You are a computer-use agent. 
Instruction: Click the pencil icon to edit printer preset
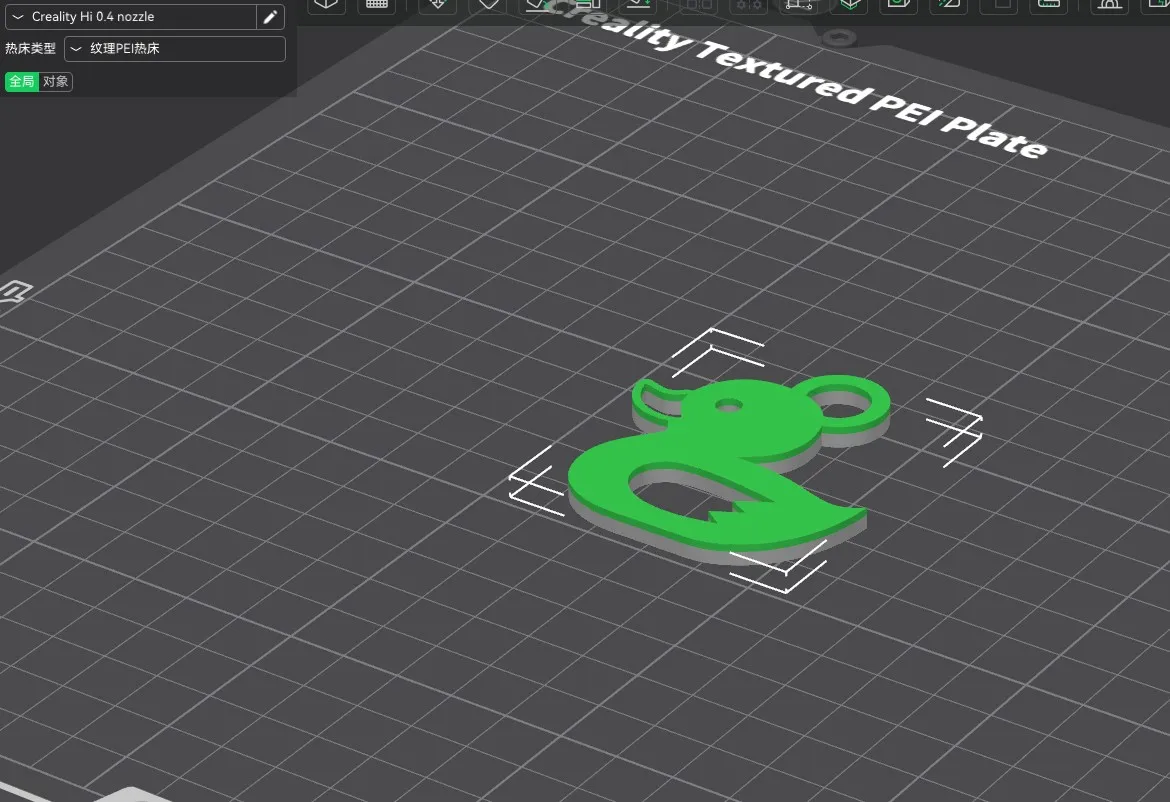click(270, 16)
